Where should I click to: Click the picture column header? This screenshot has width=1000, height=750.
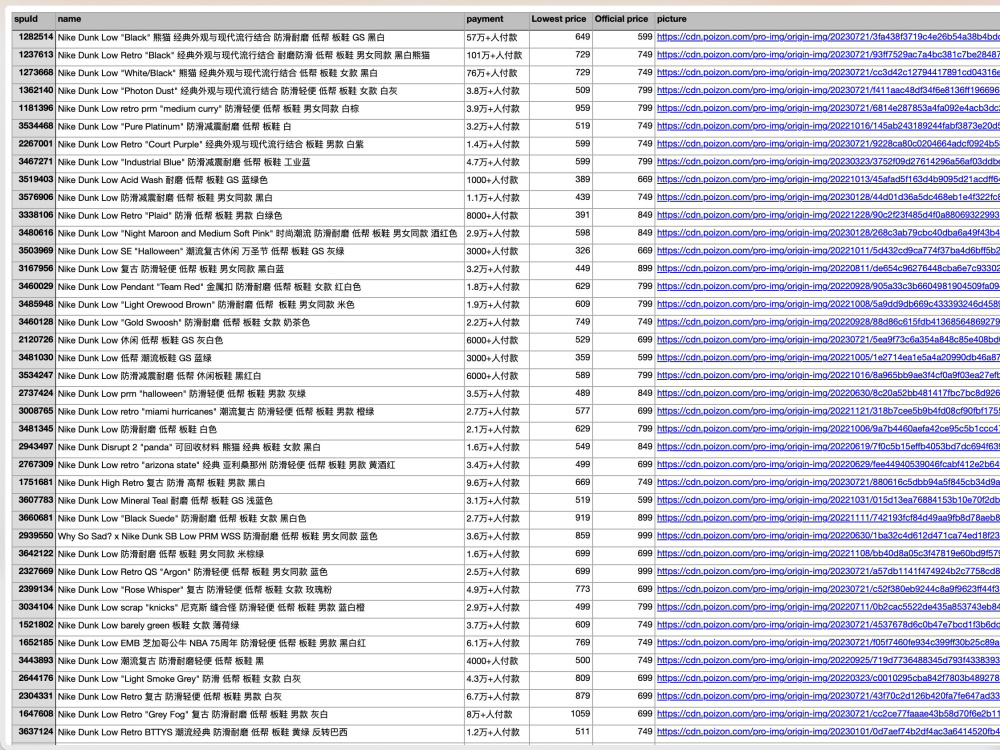click(827, 20)
